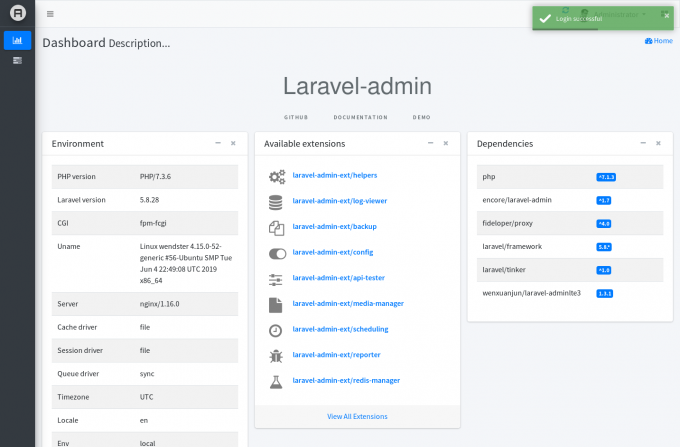Collapse the Environment panel

click(218, 143)
